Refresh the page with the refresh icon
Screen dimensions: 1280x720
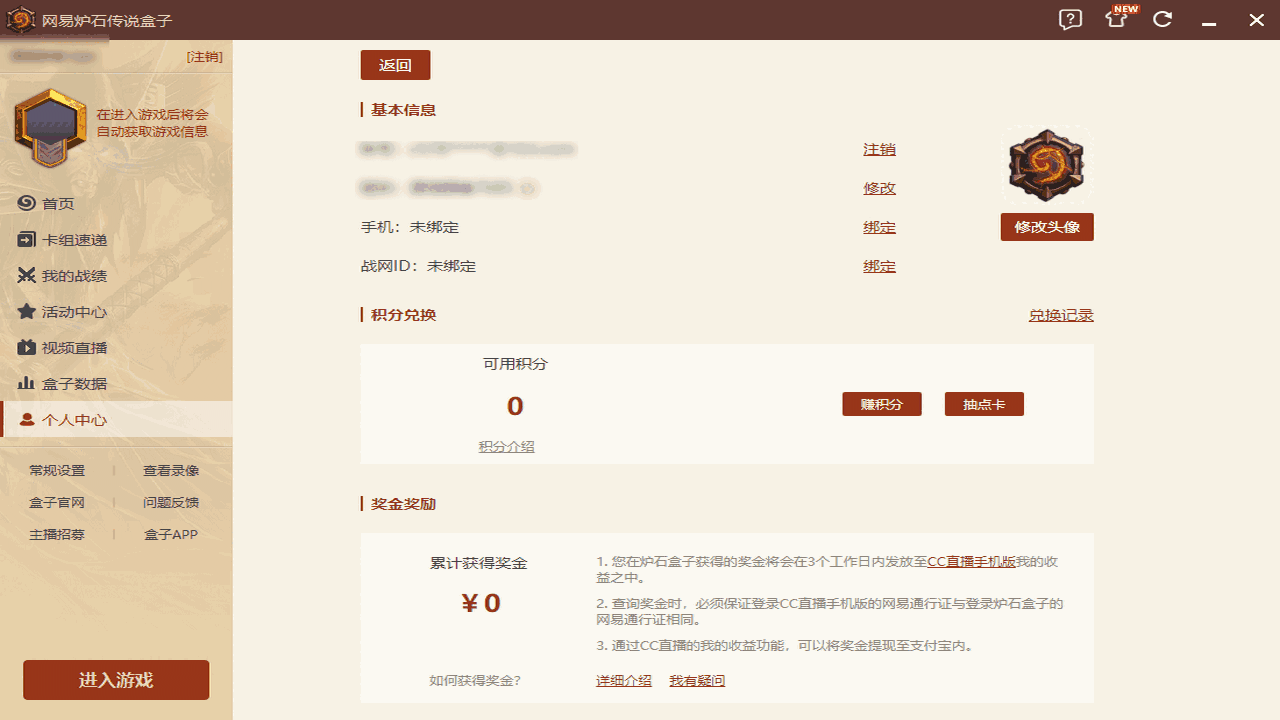click(1162, 19)
